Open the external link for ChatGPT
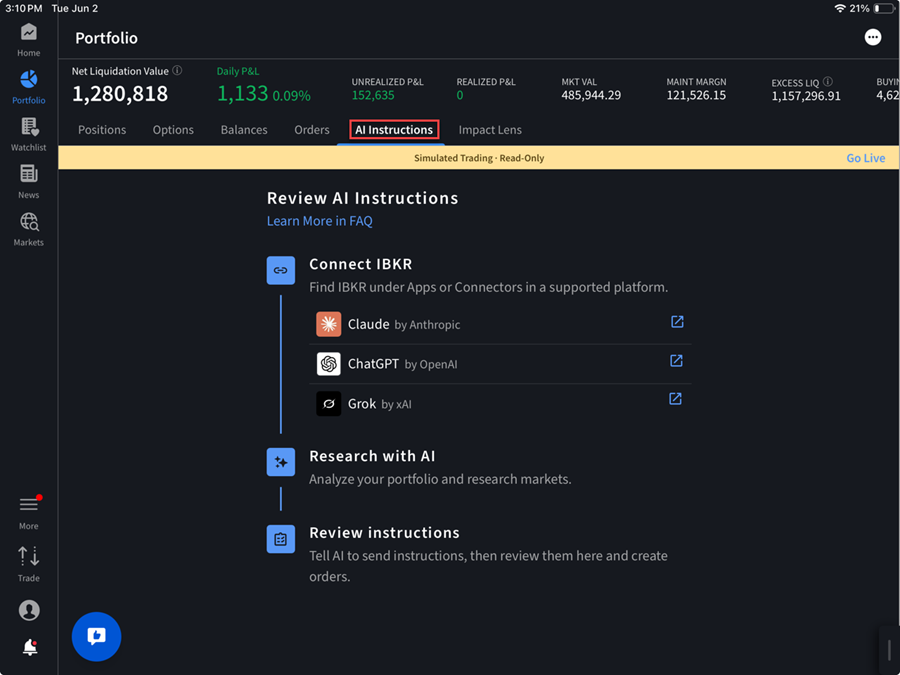The width and height of the screenshot is (900, 675). pos(676,360)
